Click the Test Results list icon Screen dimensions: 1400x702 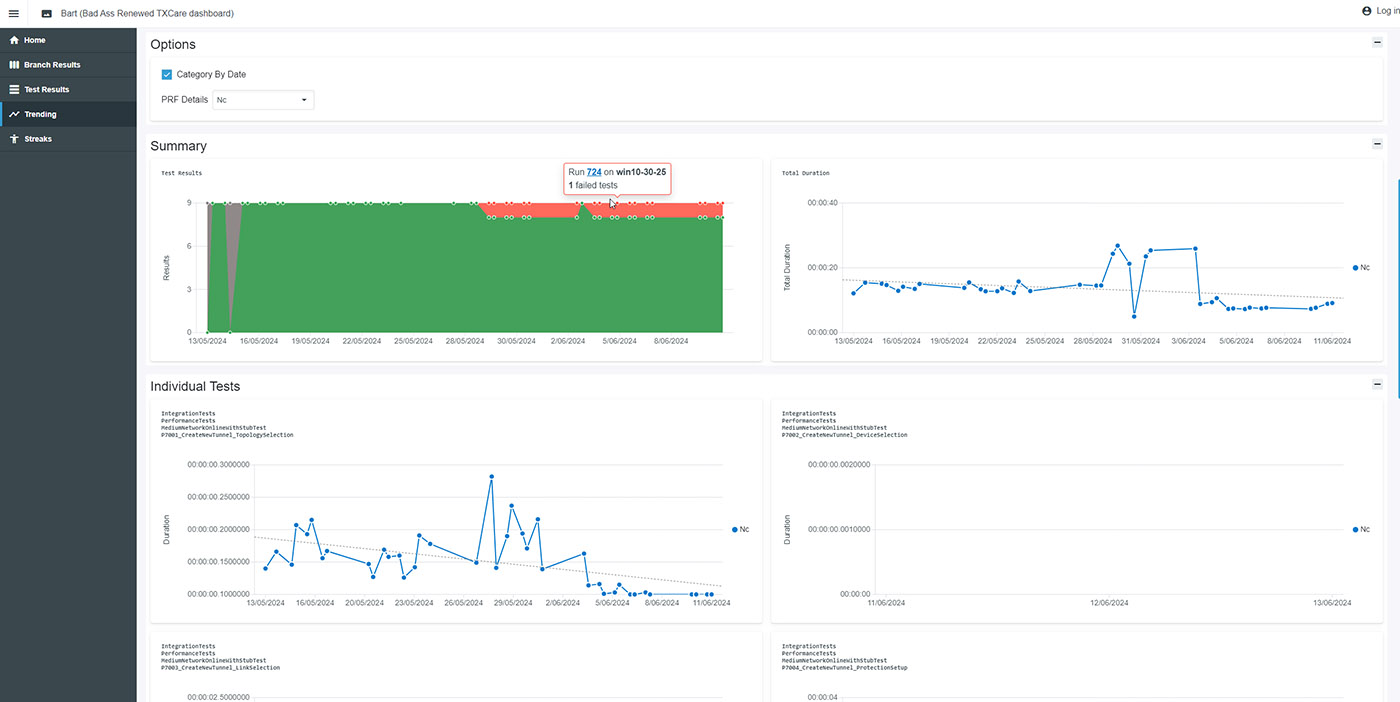click(14, 90)
